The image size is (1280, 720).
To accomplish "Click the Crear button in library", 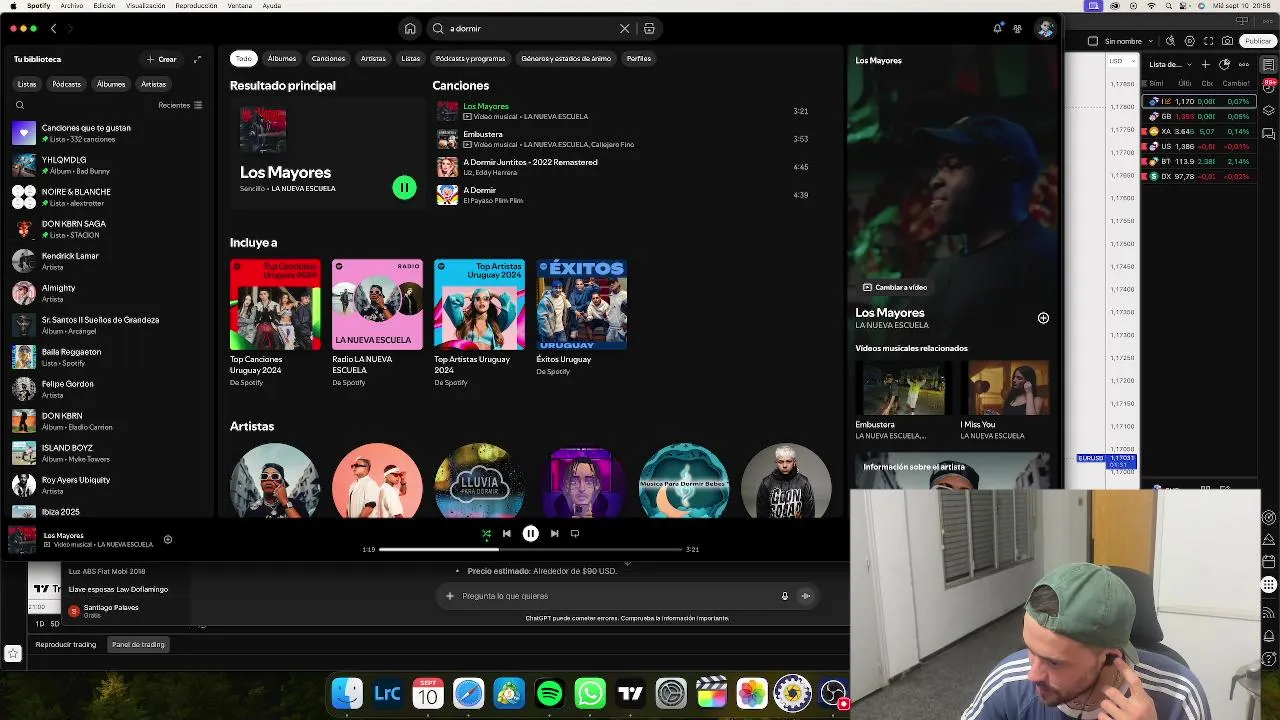I will pyautogui.click(x=162, y=59).
